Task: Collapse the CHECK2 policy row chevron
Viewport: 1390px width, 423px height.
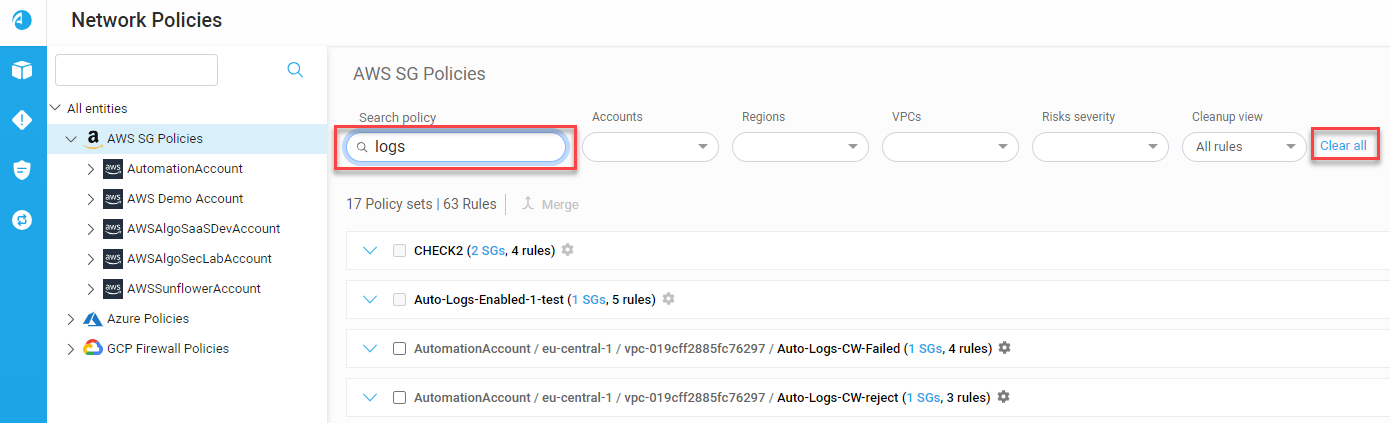Action: click(371, 251)
